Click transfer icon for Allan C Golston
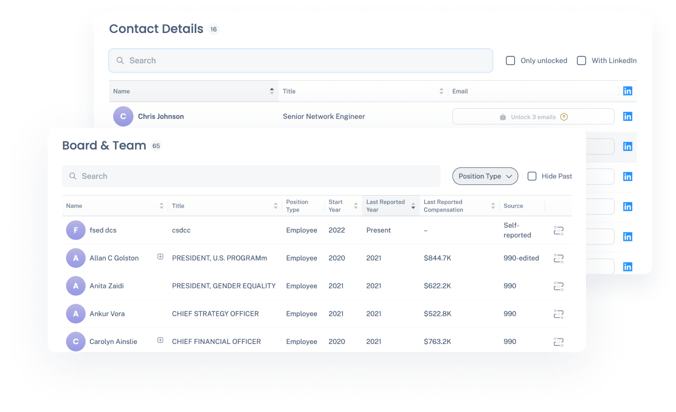Image resolution: width=676 pixels, height=412 pixels. point(559,258)
